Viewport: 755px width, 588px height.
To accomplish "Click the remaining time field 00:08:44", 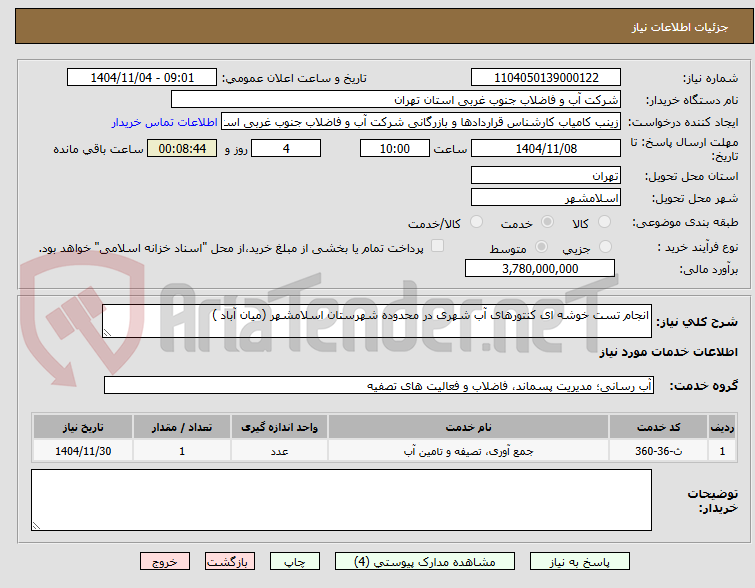I will click(x=182, y=148).
